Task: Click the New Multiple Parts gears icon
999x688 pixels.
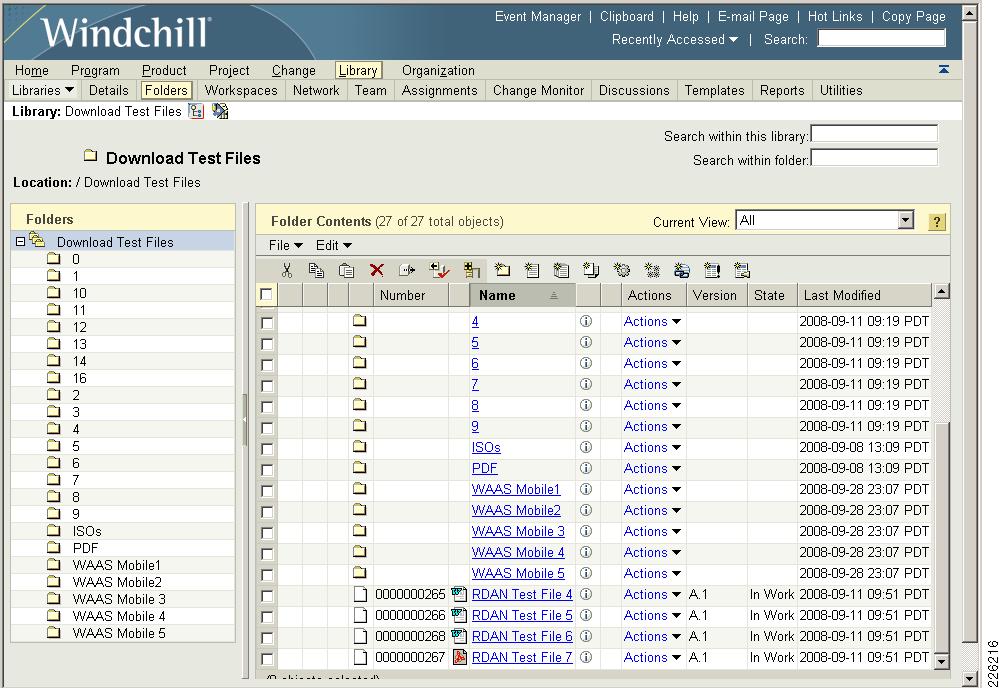Action: point(652,270)
